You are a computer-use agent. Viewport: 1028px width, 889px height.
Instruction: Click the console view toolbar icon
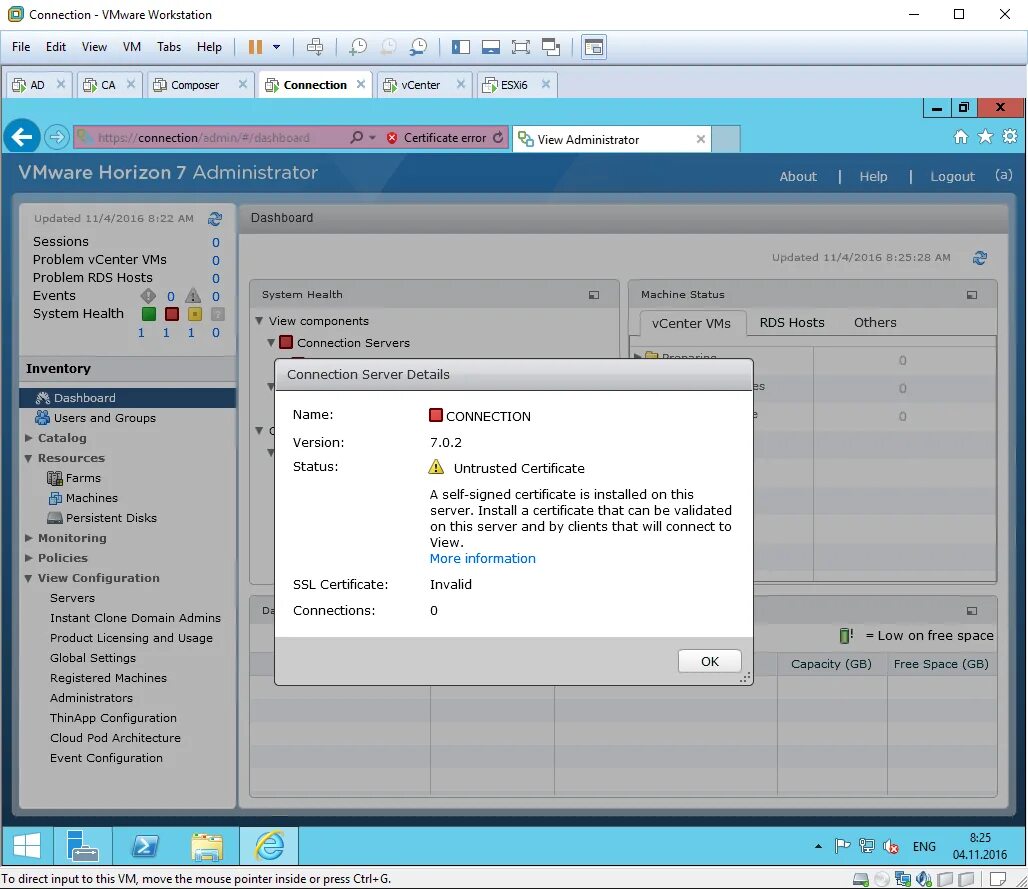[x=593, y=47]
